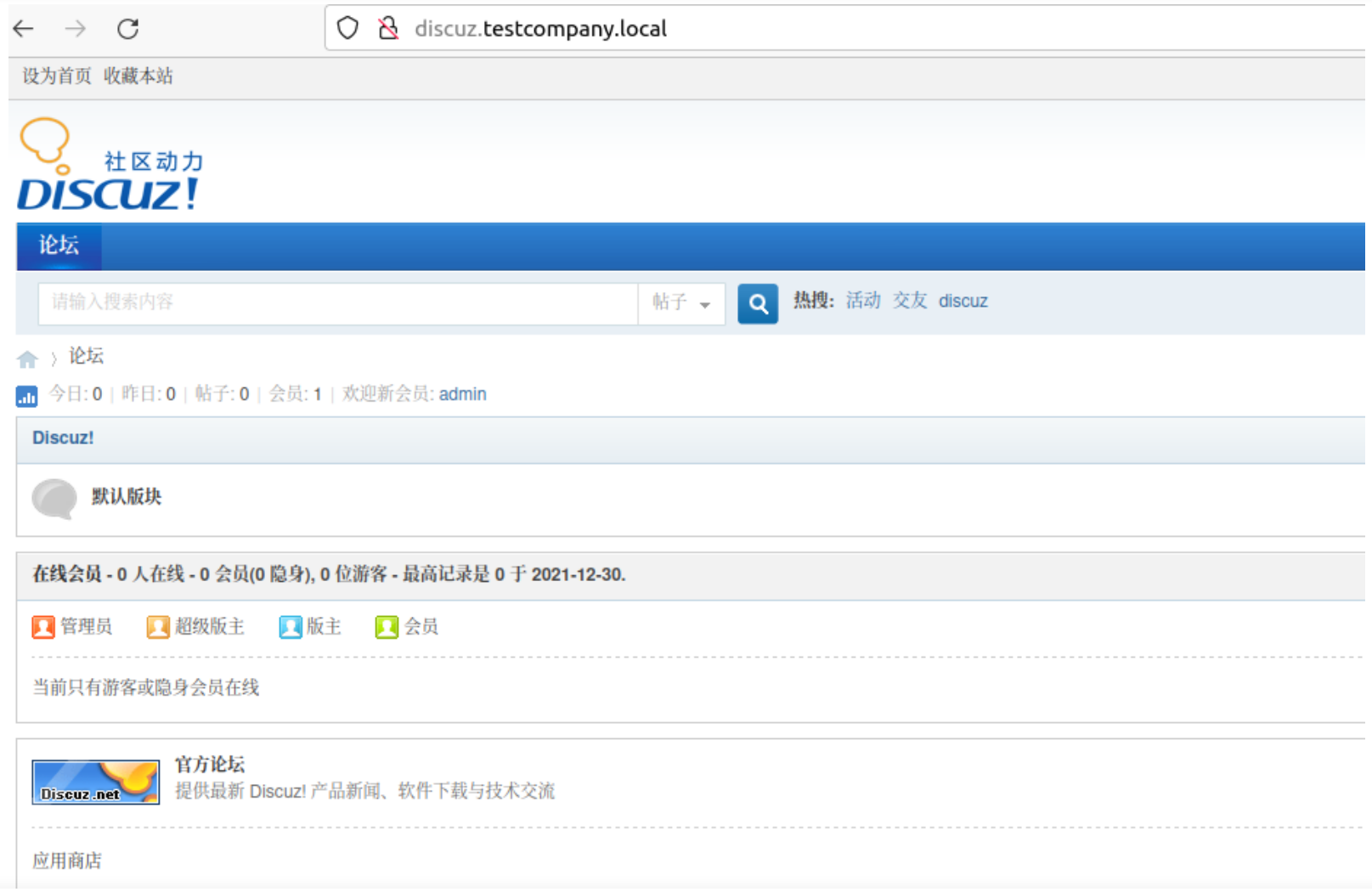Reload the current page
This screenshot has width=1372, height=892.
128,29
